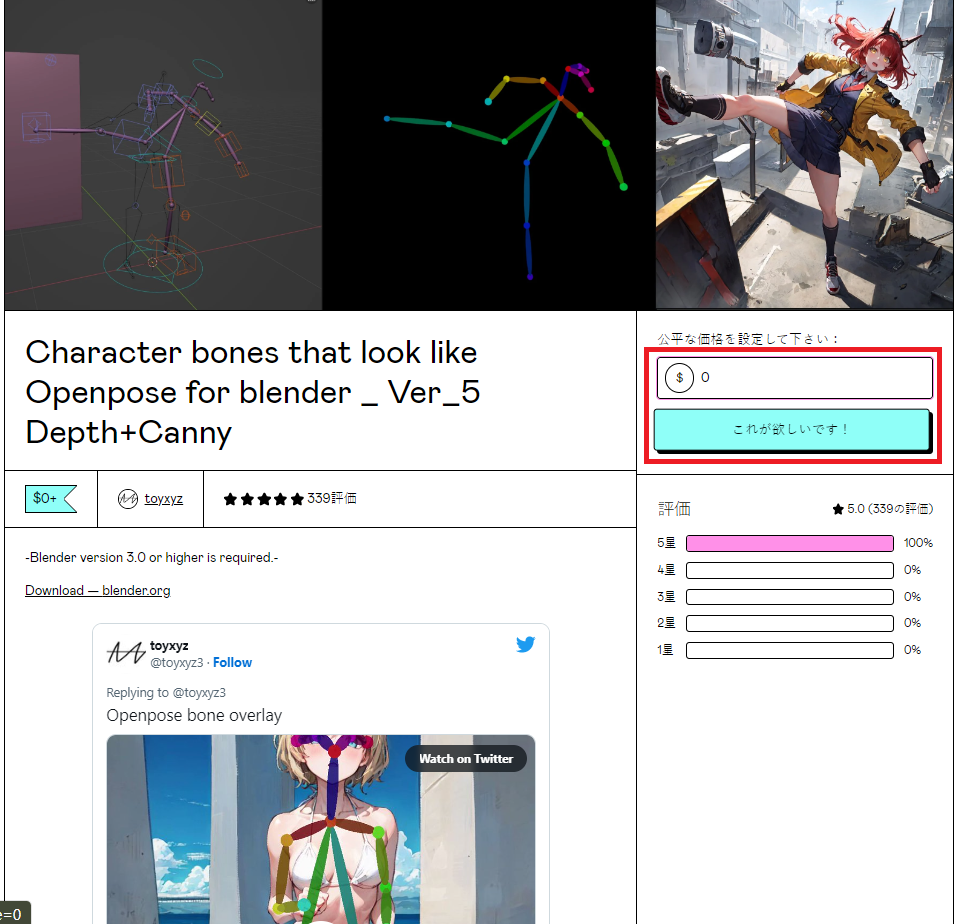
Task: Click the Blender rig viewport preview image
Action: tap(164, 154)
